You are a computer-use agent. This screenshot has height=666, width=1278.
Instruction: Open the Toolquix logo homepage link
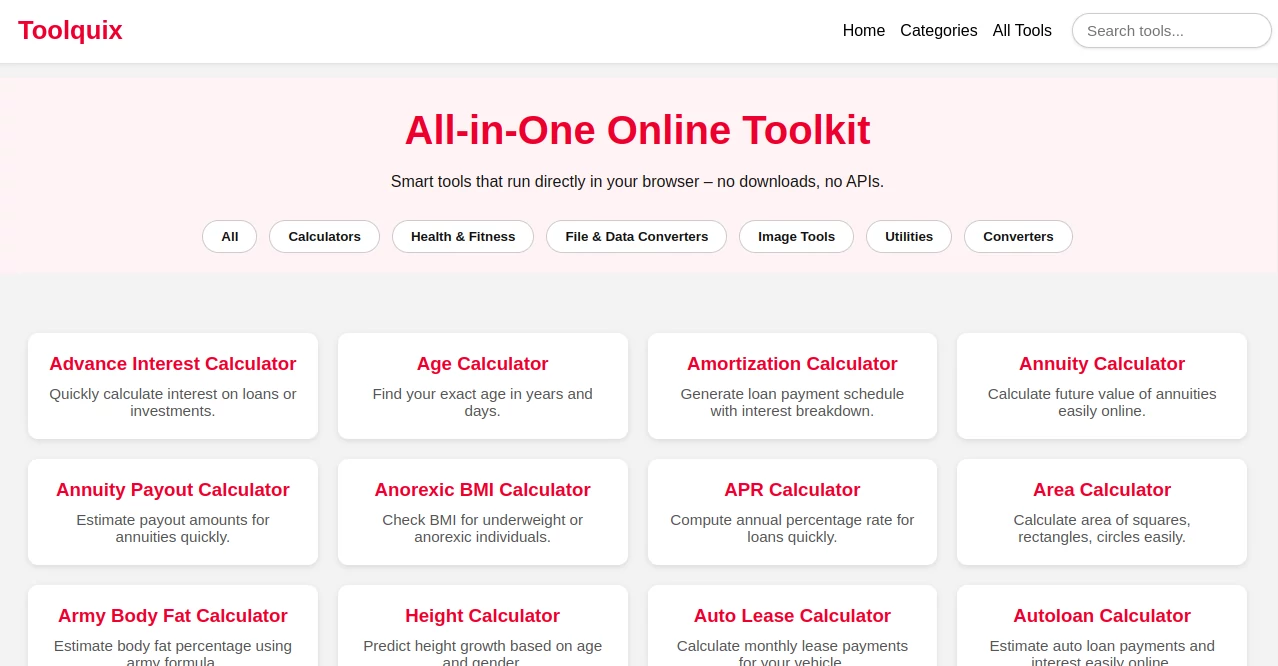pos(70,30)
